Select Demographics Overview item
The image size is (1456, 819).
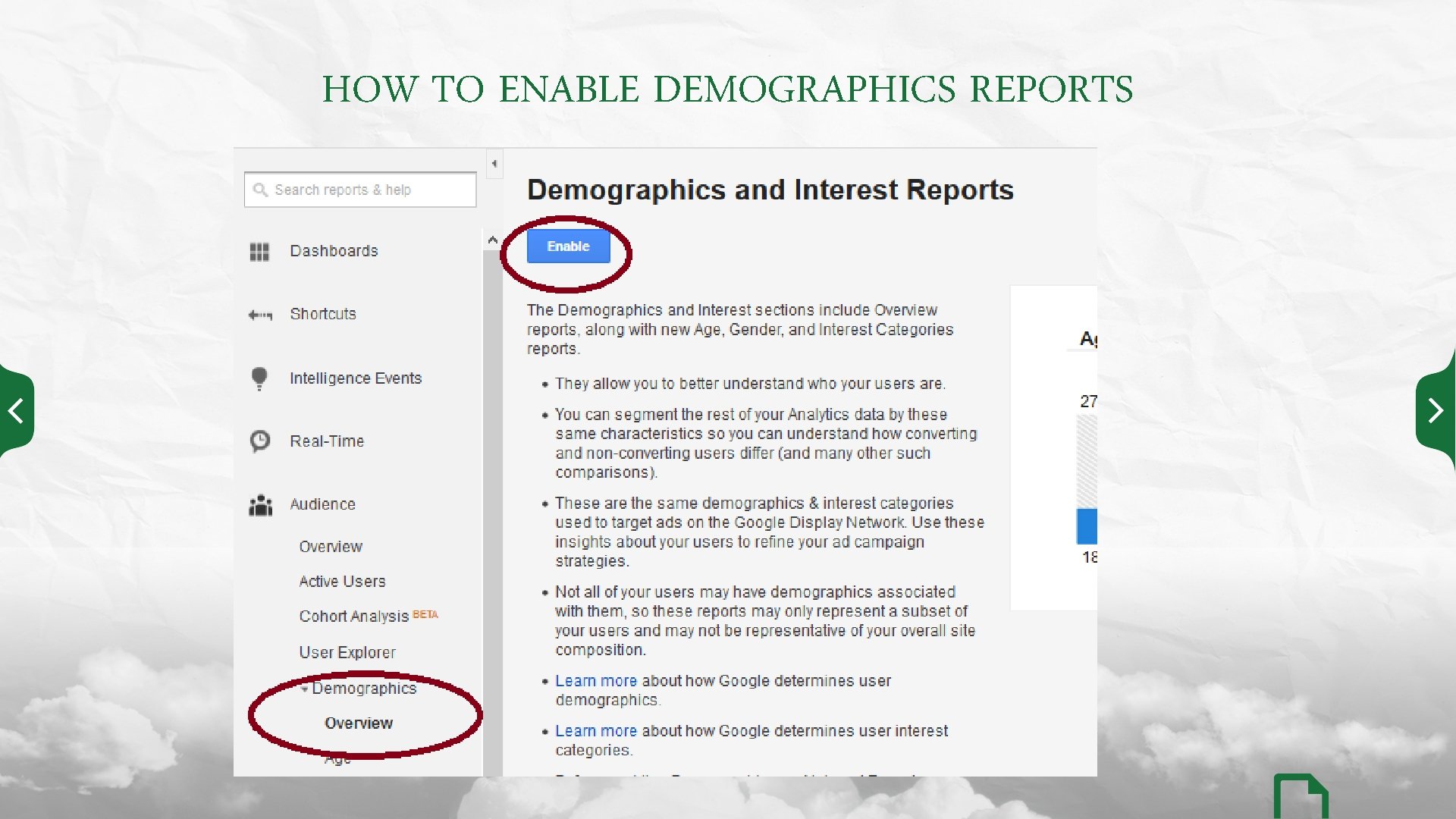[x=359, y=723]
